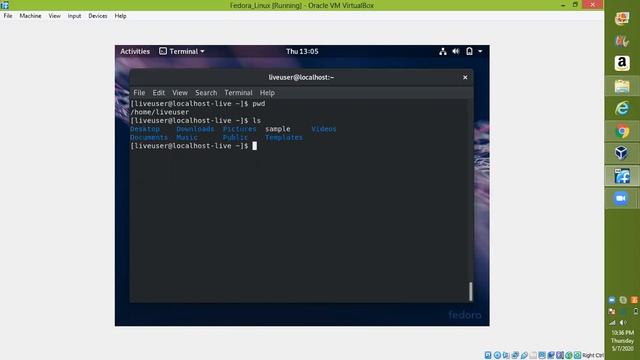Click 'Music' in the ls output
640x360 pixels.
[x=187, y=138]
